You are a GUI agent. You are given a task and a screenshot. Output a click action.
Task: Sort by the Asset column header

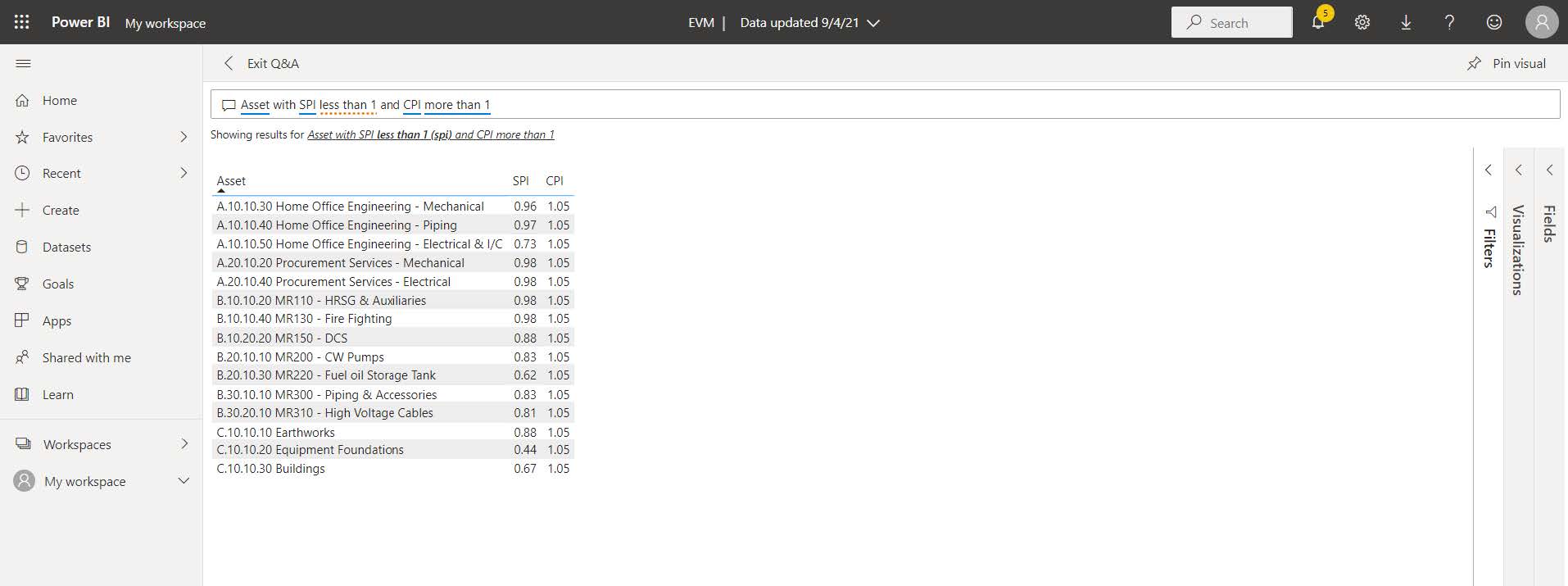click(231, 180)
